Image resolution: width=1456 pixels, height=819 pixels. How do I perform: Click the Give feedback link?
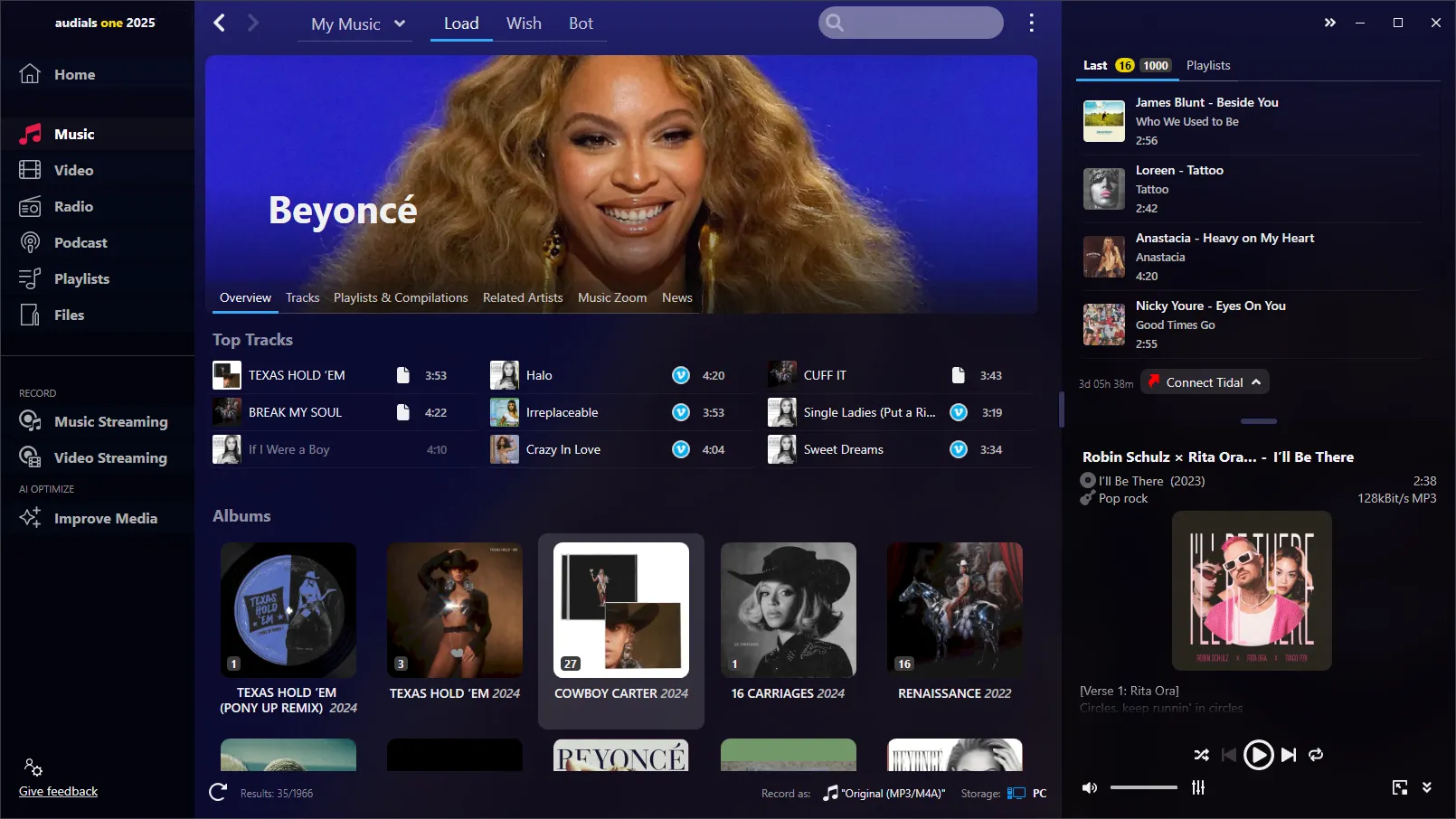point(58,791)
